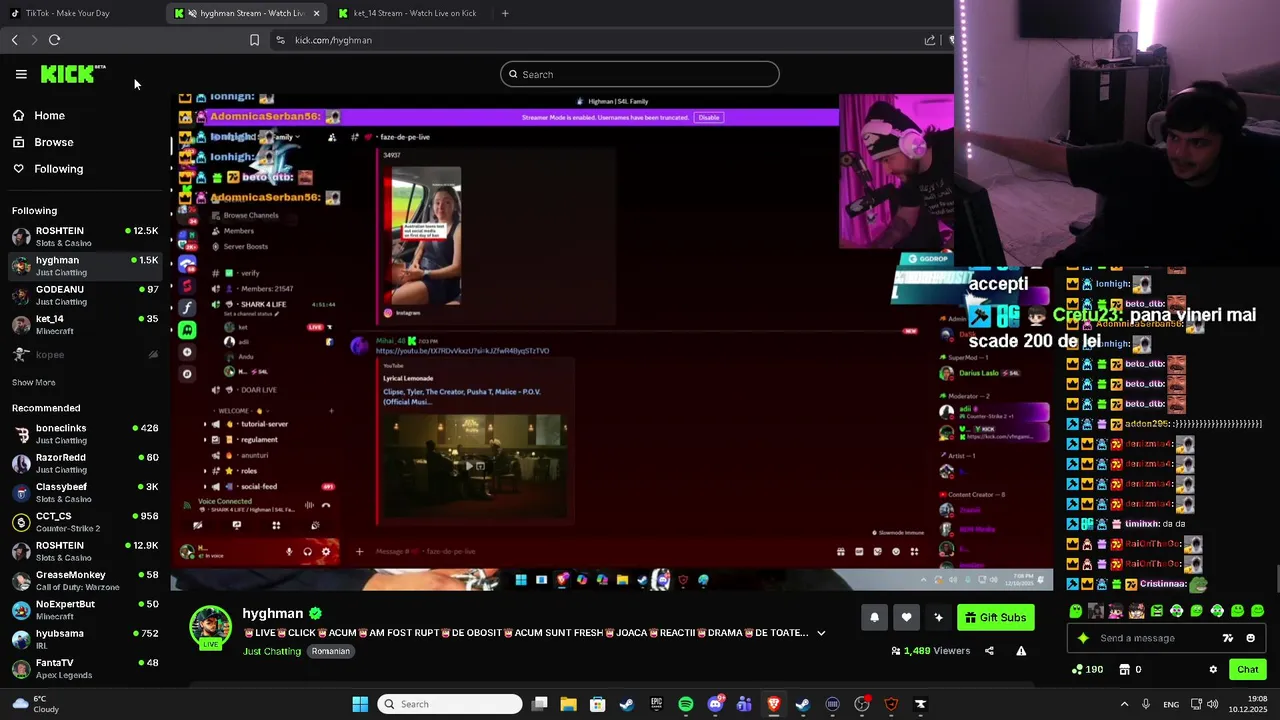
Task: Bookmark this page
Action: pos(254,40)
